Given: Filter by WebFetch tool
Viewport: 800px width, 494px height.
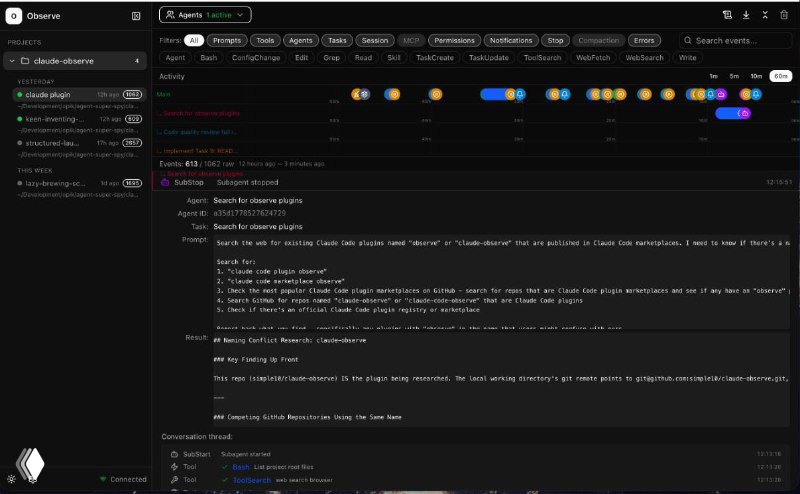Looking at the screenshot, I should 593,58.
